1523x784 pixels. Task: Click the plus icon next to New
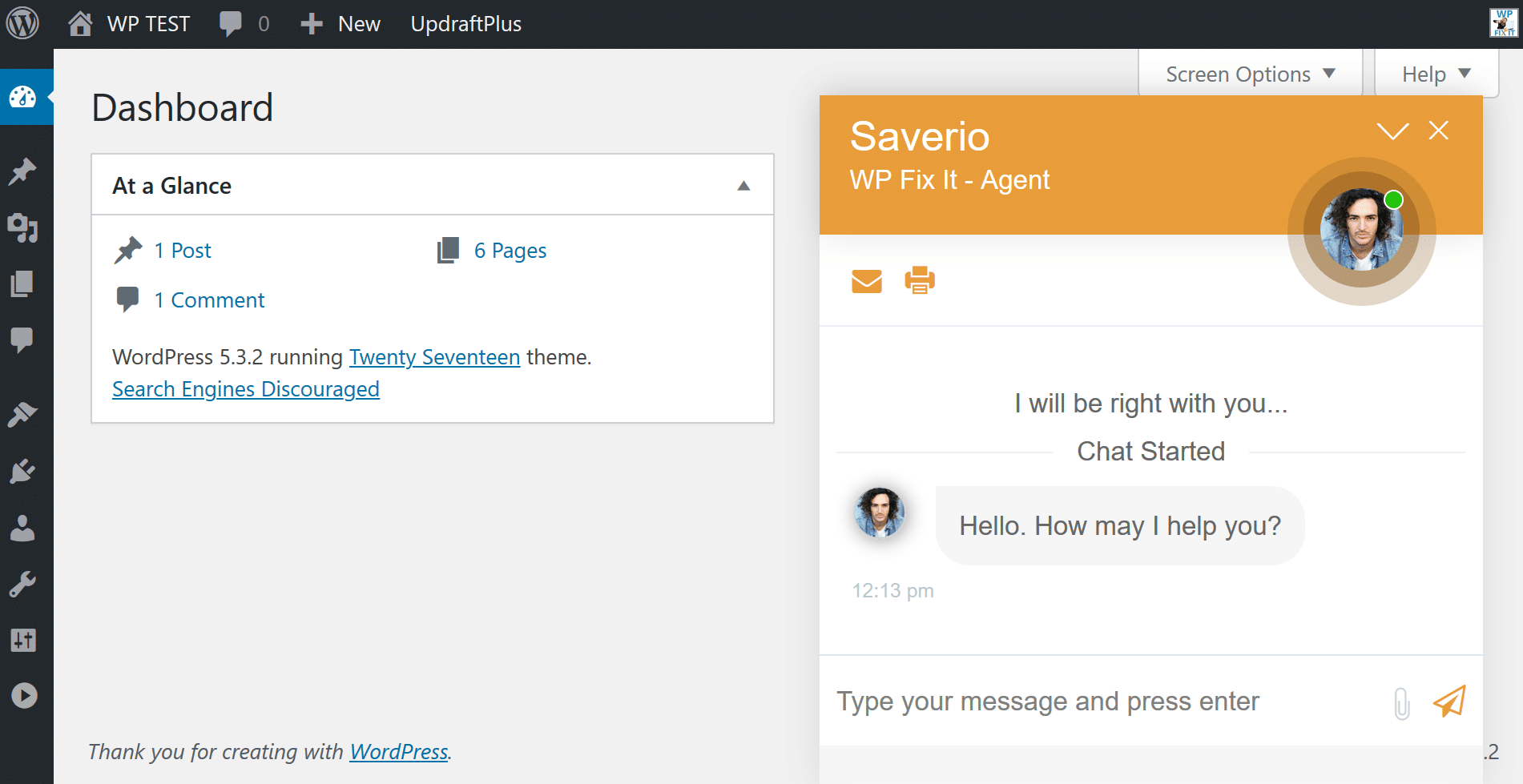click(311, 24)
